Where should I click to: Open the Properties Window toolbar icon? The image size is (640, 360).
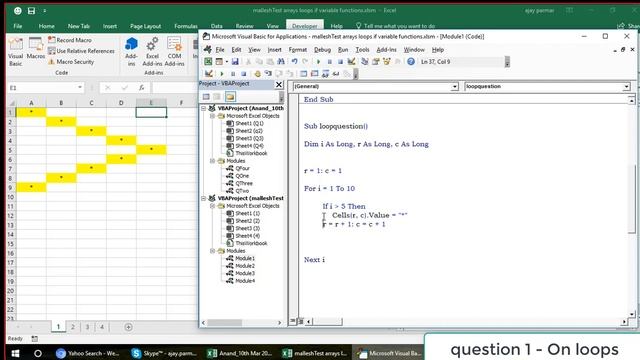[376, 62]
